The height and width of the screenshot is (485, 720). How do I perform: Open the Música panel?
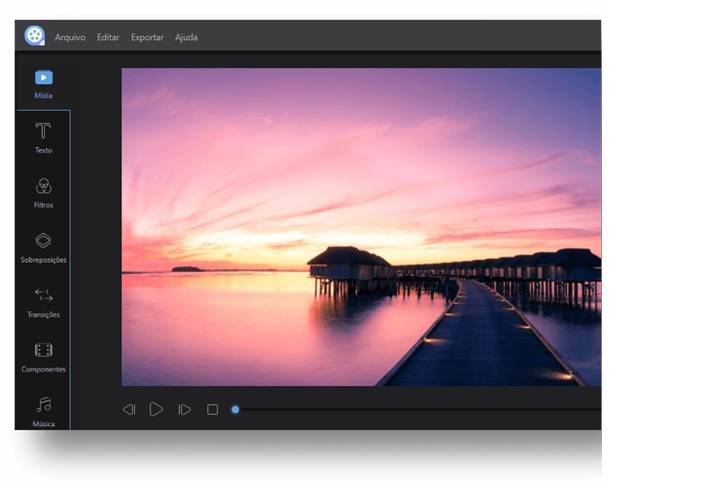click(44, 412)
